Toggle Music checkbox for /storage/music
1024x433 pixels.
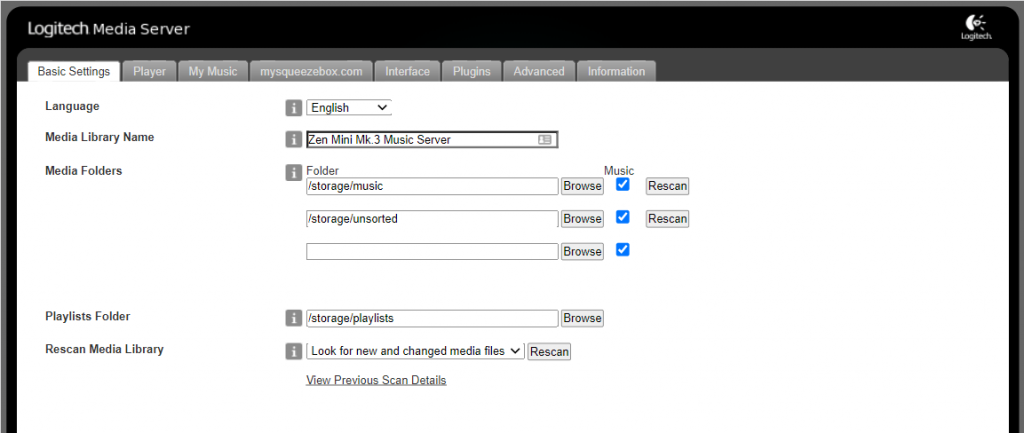623,184
